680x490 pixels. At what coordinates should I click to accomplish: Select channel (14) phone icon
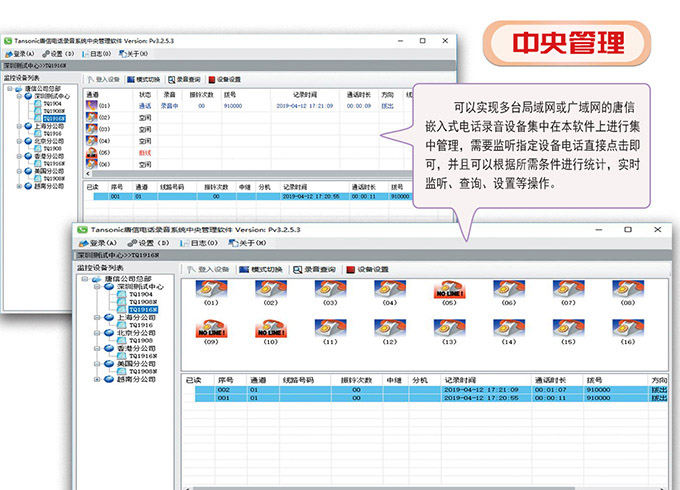[x=509, y=328]
